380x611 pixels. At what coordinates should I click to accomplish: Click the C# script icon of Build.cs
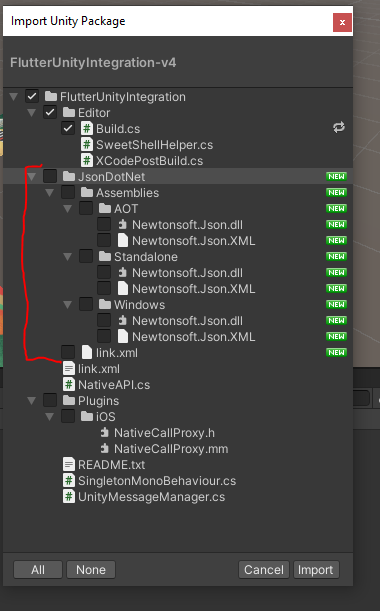87,129
